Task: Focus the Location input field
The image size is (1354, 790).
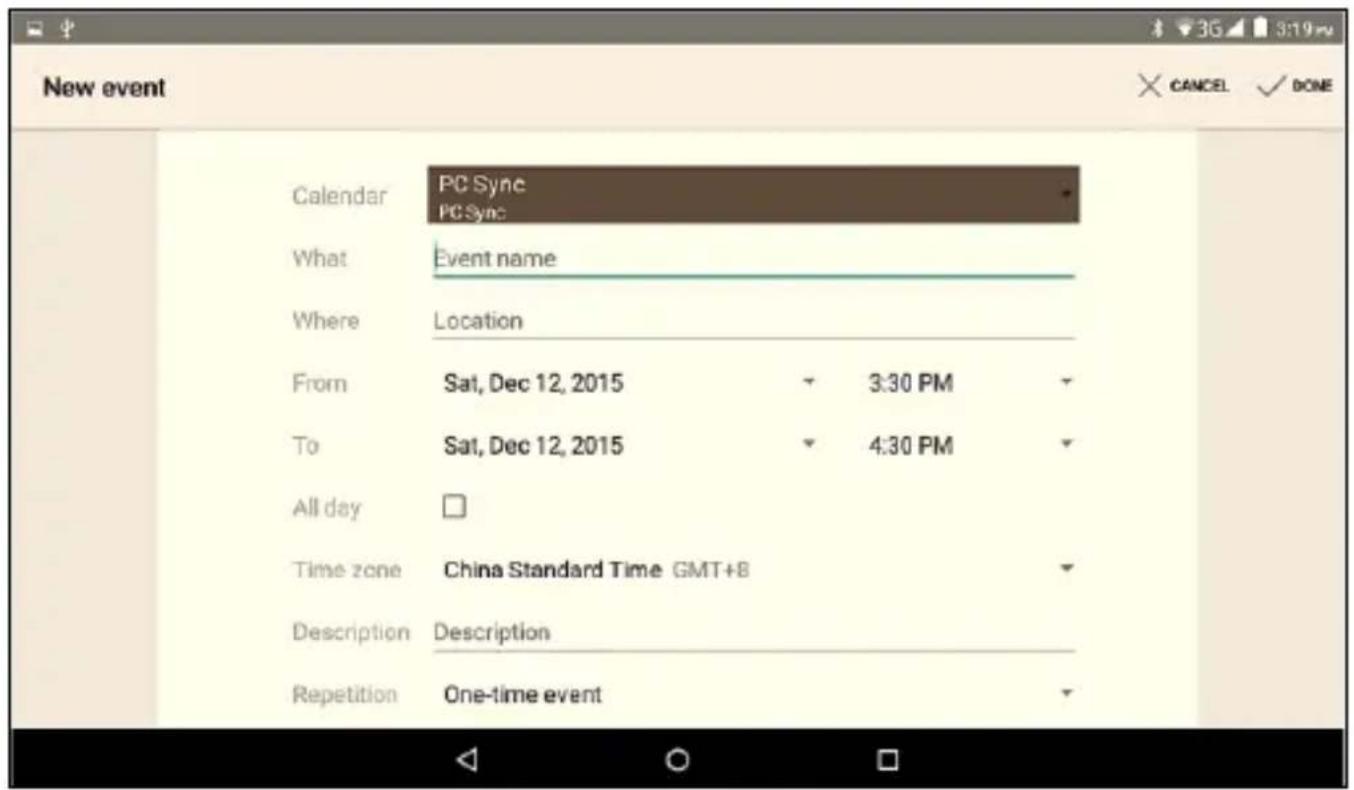Action: [753, 321]
